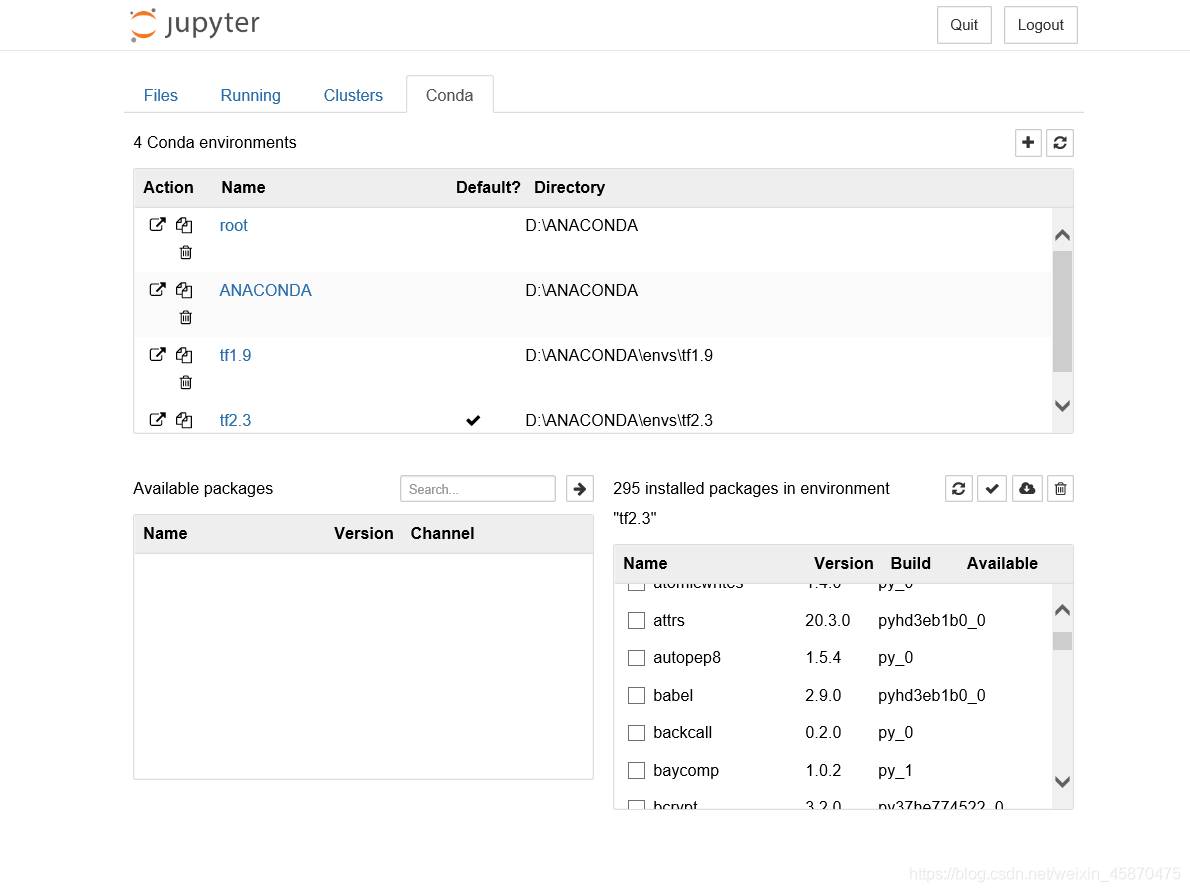Create a new Conda environment with plus icon
The height and width of the screenshot is (892, 1190).
pyautogui.click(x=1028, y=142)
